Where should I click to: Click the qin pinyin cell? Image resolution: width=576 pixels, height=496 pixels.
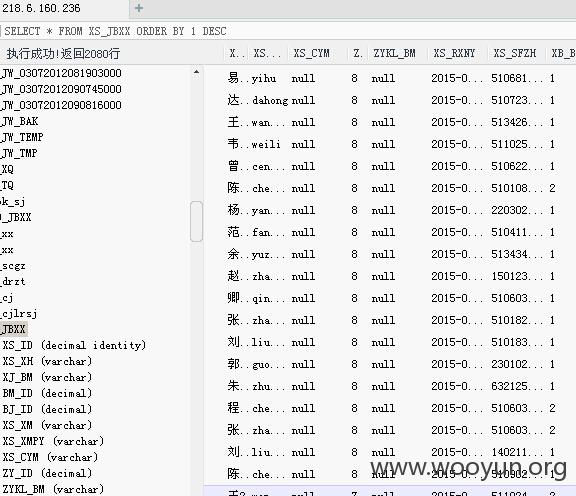[x=268, y=299]
